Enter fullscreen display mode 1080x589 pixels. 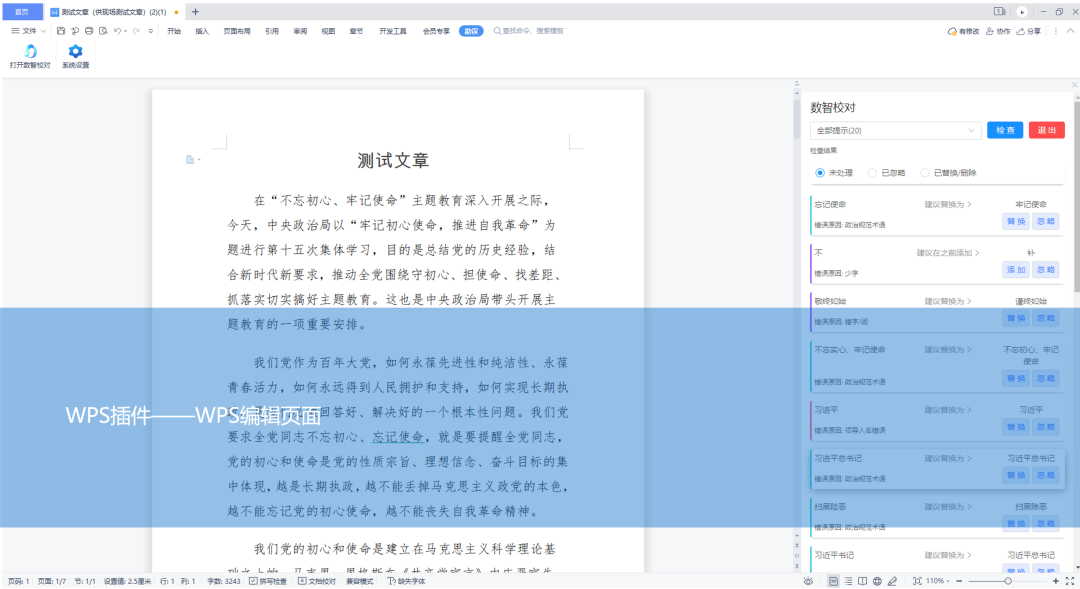(x=1070, y=581)
